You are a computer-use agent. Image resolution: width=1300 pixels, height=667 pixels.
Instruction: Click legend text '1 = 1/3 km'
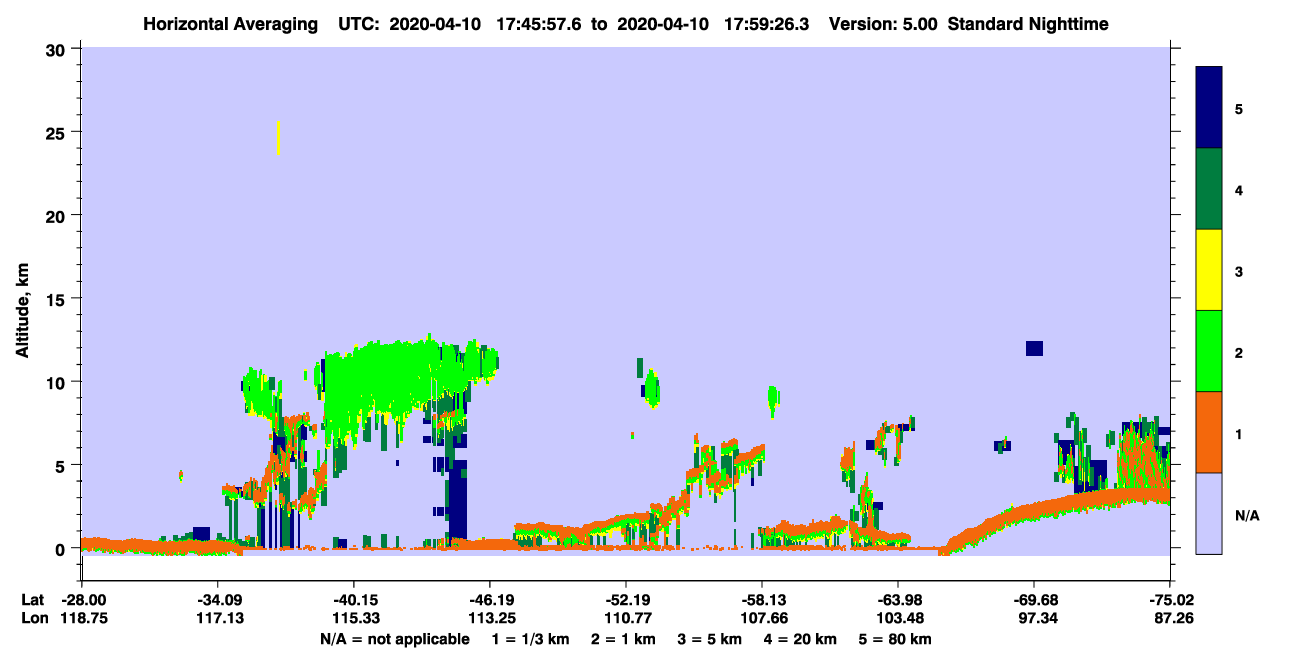pyautogui.click(x=530, y=639)
